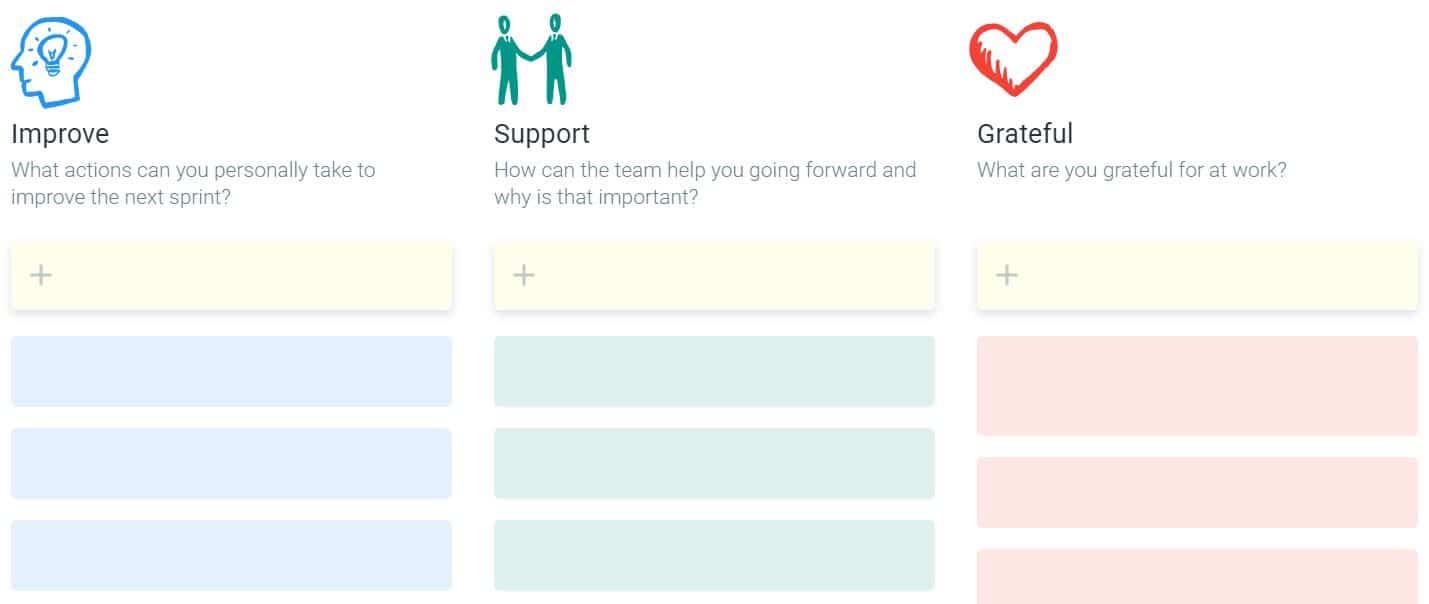Screen dimensions: 1429x604
Task: Open the second blue card in Improve column
Action: [x=231, y=463]
